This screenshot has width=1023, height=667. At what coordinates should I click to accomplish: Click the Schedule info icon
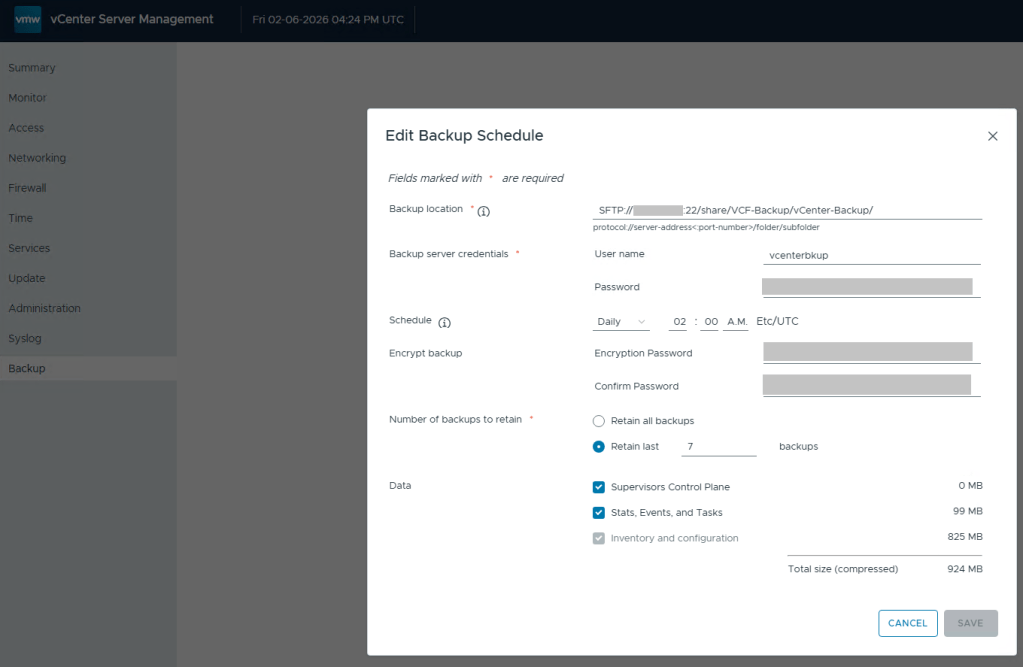click(x=444, y=322)
